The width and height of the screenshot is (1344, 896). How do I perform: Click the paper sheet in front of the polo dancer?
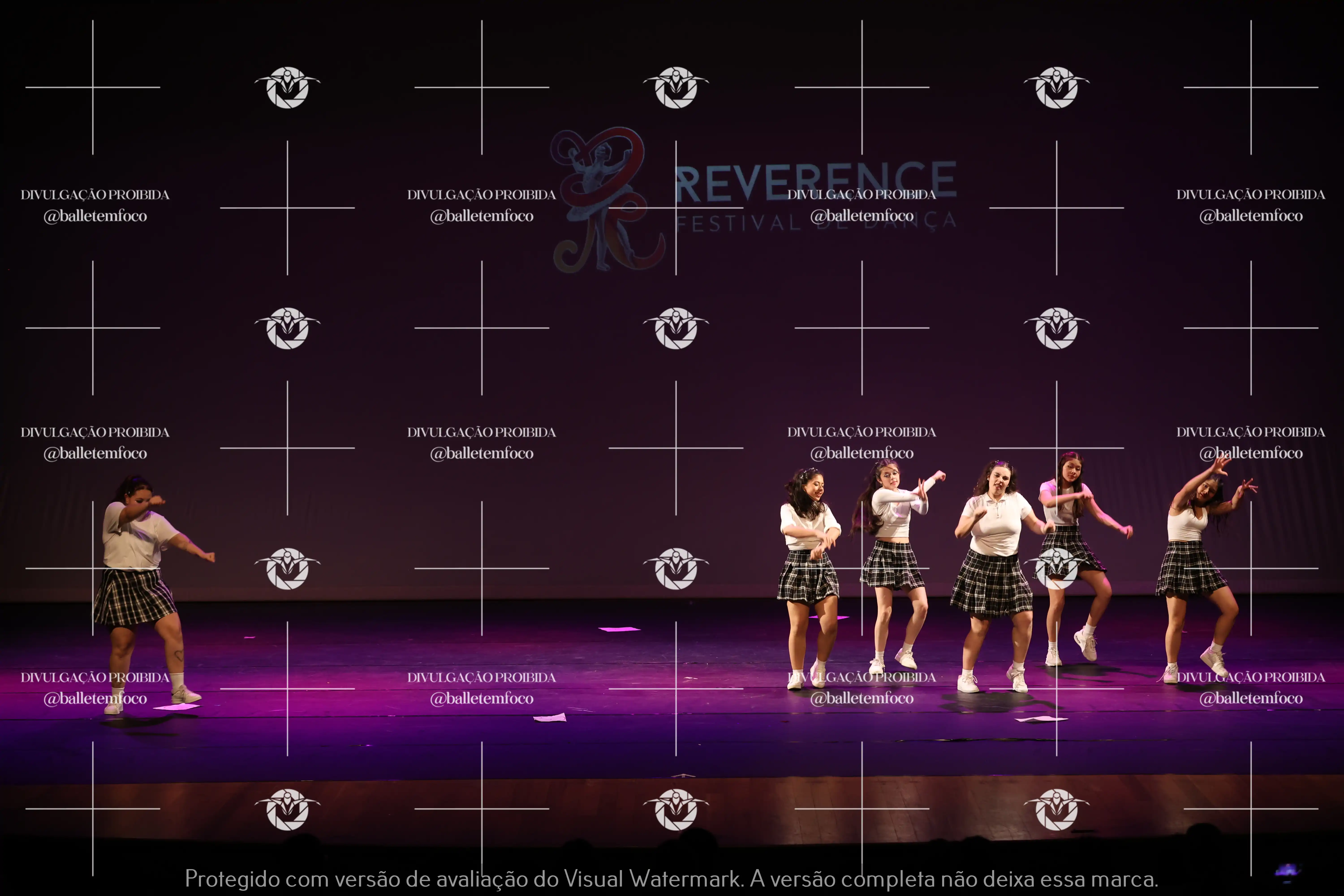point(1041,719)
